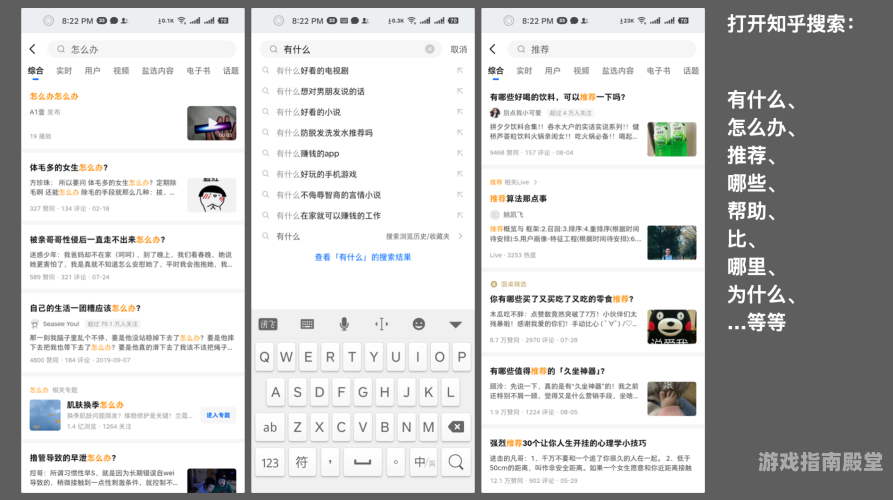Tap keyboard cursor move icon
The height and width of the screenshot is (500, 893).
[382, 324]
